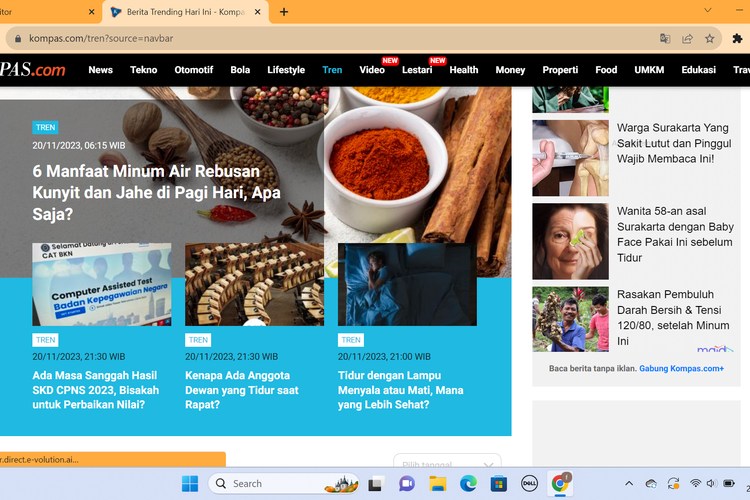Screen dimensions: 750x500
Task: Go to the Otomotif navigation item
Action: [x=193, y=70]
